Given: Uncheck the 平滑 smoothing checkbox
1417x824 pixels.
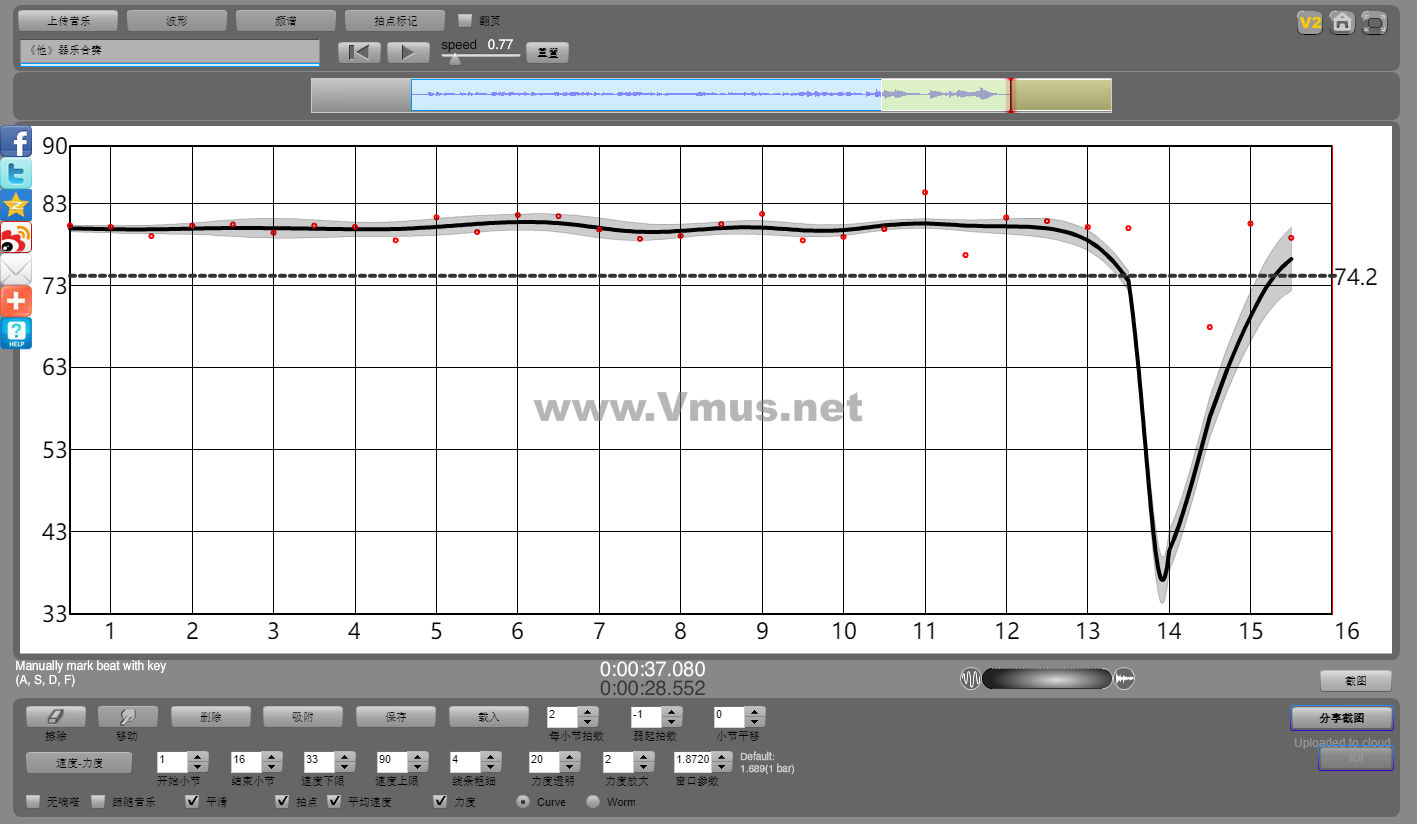Looking at the screenshot, I should click(193, 801).
